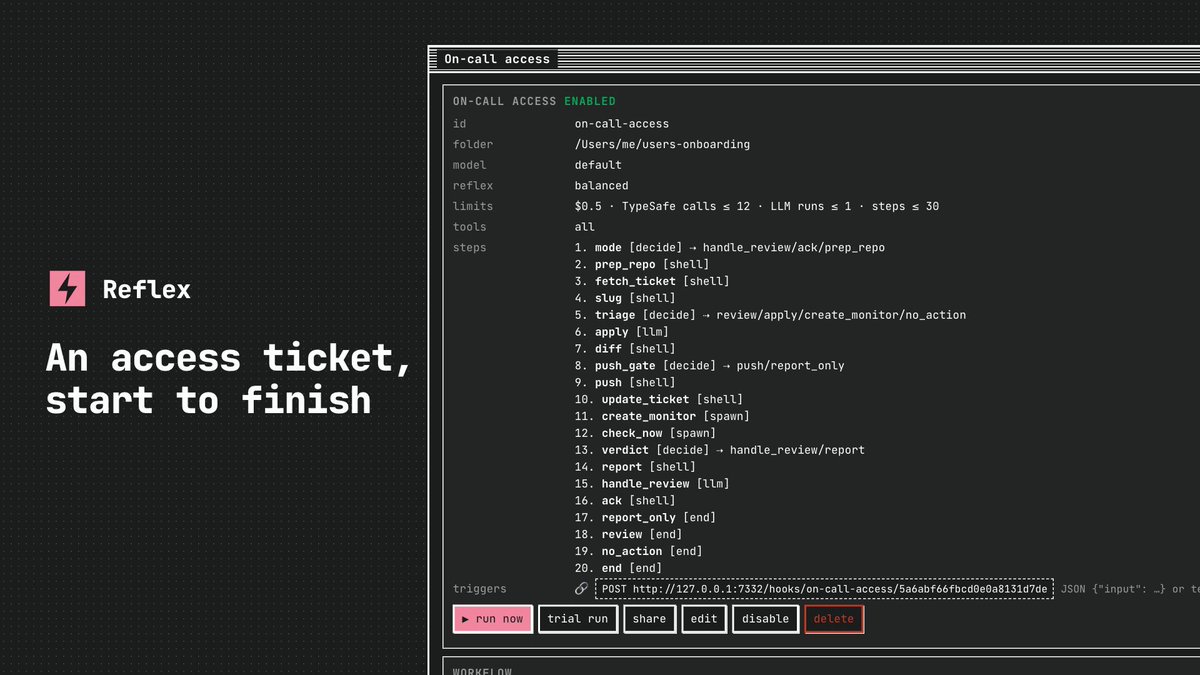This screenshot has width=1200, height=675.
Task: Click the POST webhook URL box
Action: tap(824, 589)
